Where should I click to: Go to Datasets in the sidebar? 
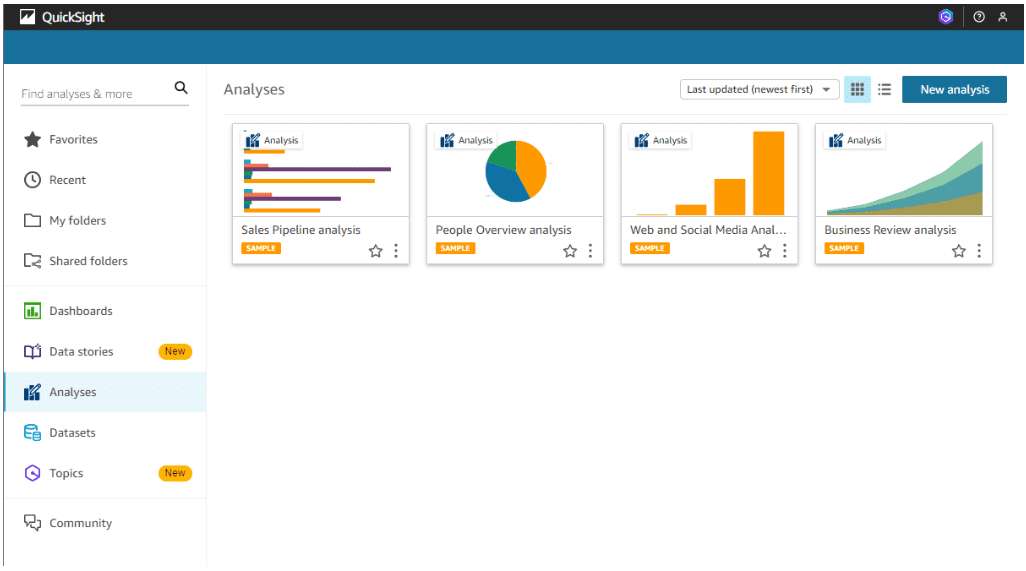(72, 433)
